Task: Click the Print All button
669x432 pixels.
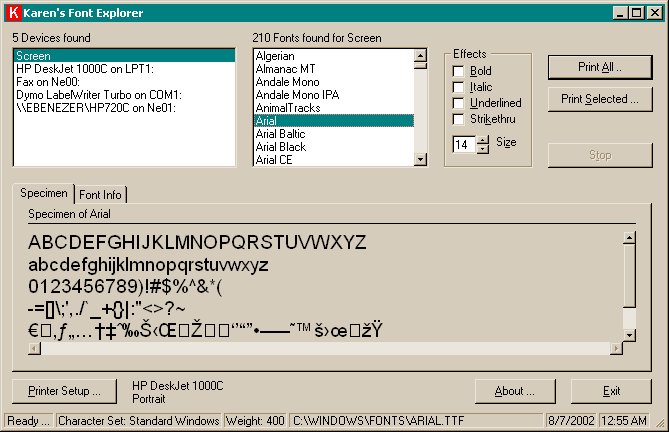Action: [x=600, y=67]
